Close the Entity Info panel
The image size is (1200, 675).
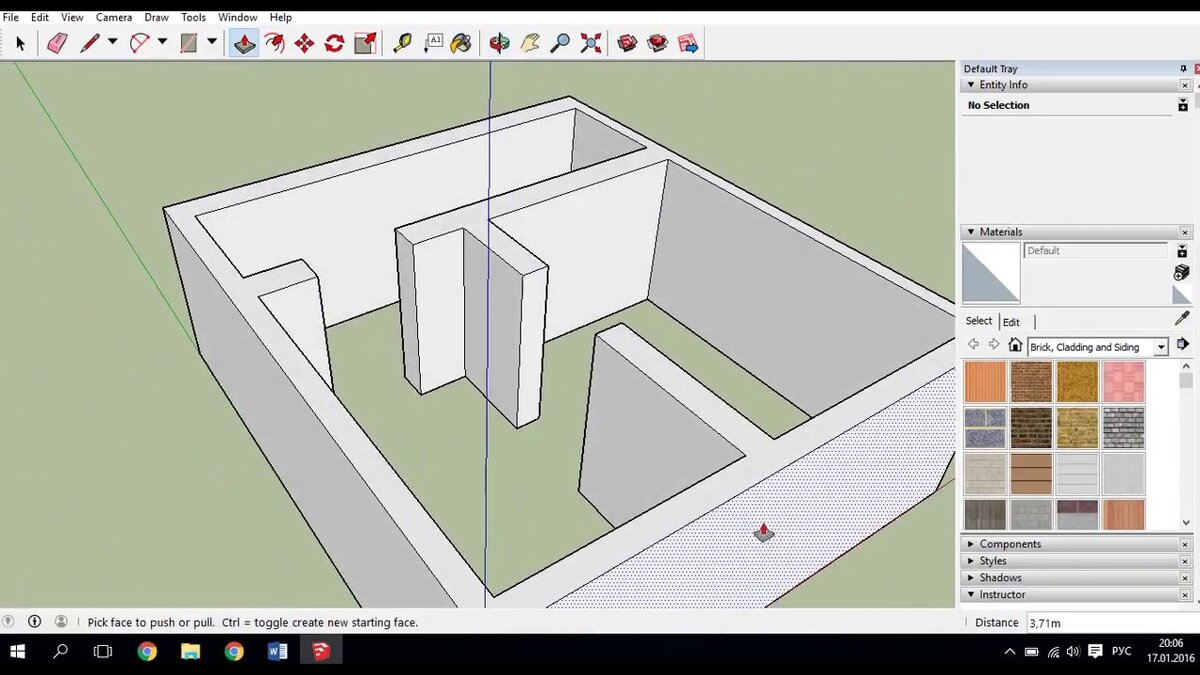pyautogui.click(x=1185, y=85)
